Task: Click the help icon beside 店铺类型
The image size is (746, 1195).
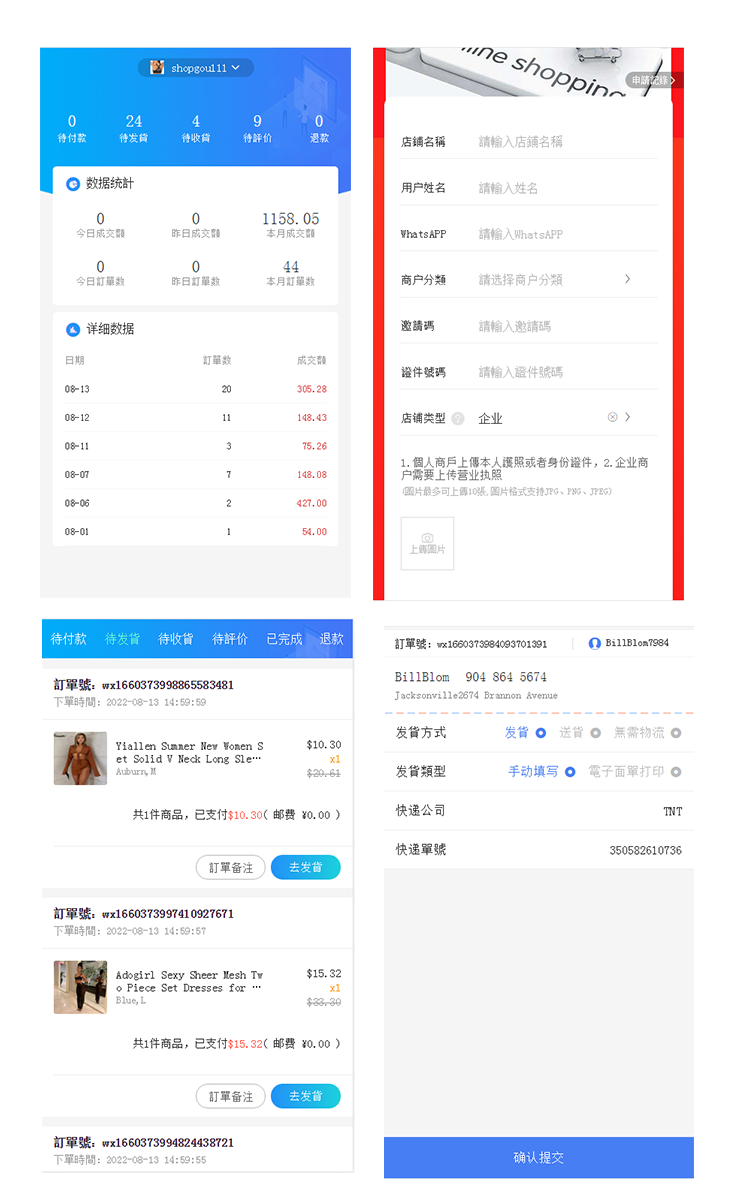Action: tap(458, 419)
